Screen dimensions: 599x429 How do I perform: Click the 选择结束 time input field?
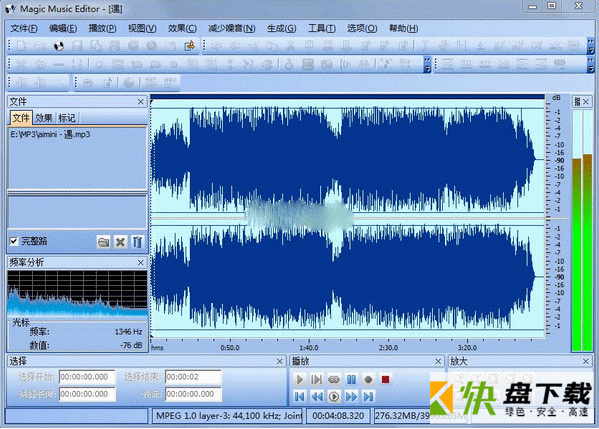193,377
